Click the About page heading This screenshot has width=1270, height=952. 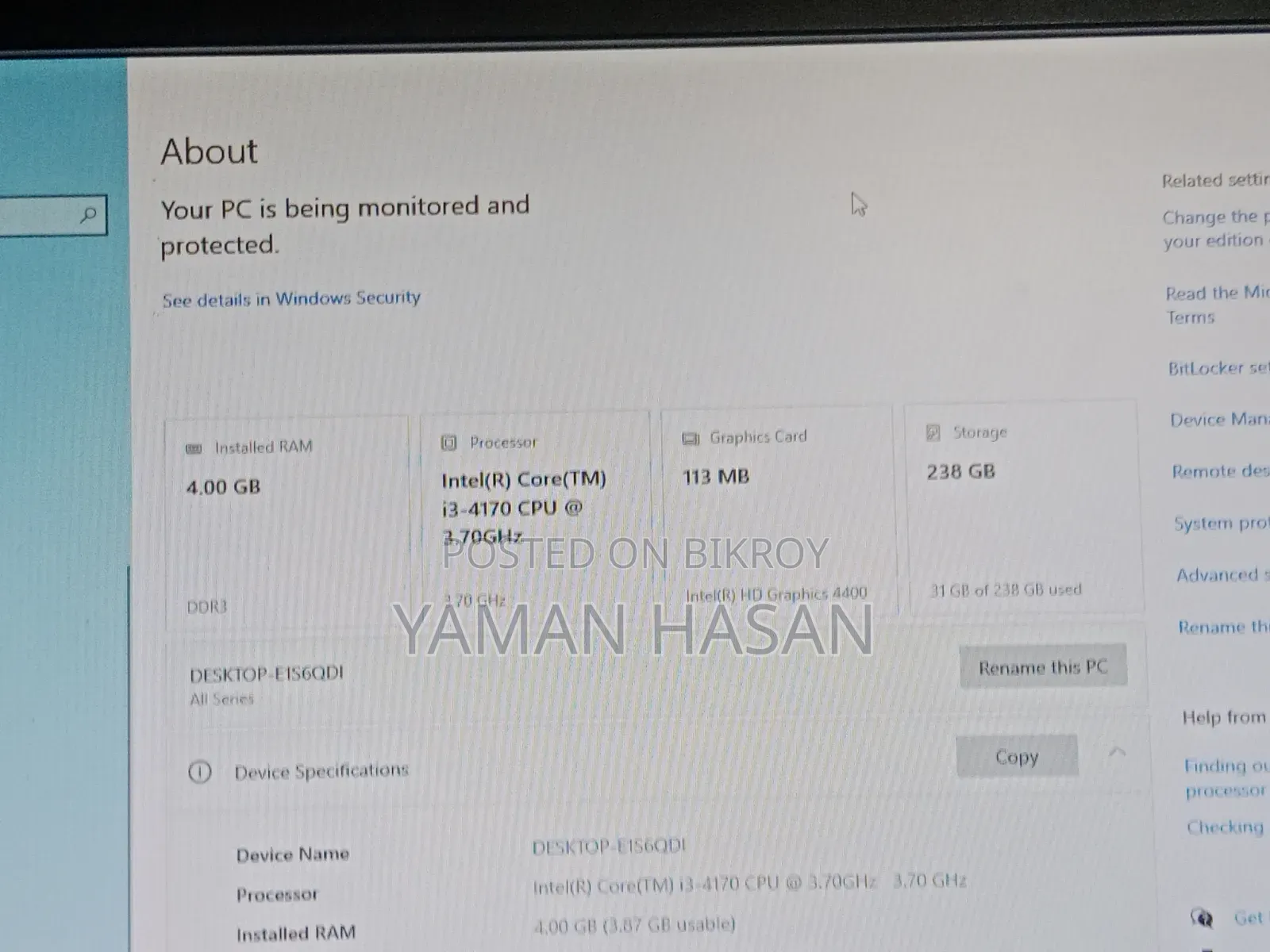point(210,151)
